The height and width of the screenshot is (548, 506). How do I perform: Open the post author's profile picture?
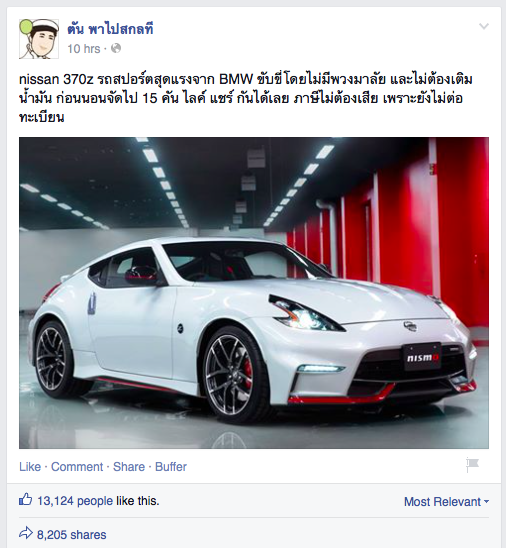point(39,39)
